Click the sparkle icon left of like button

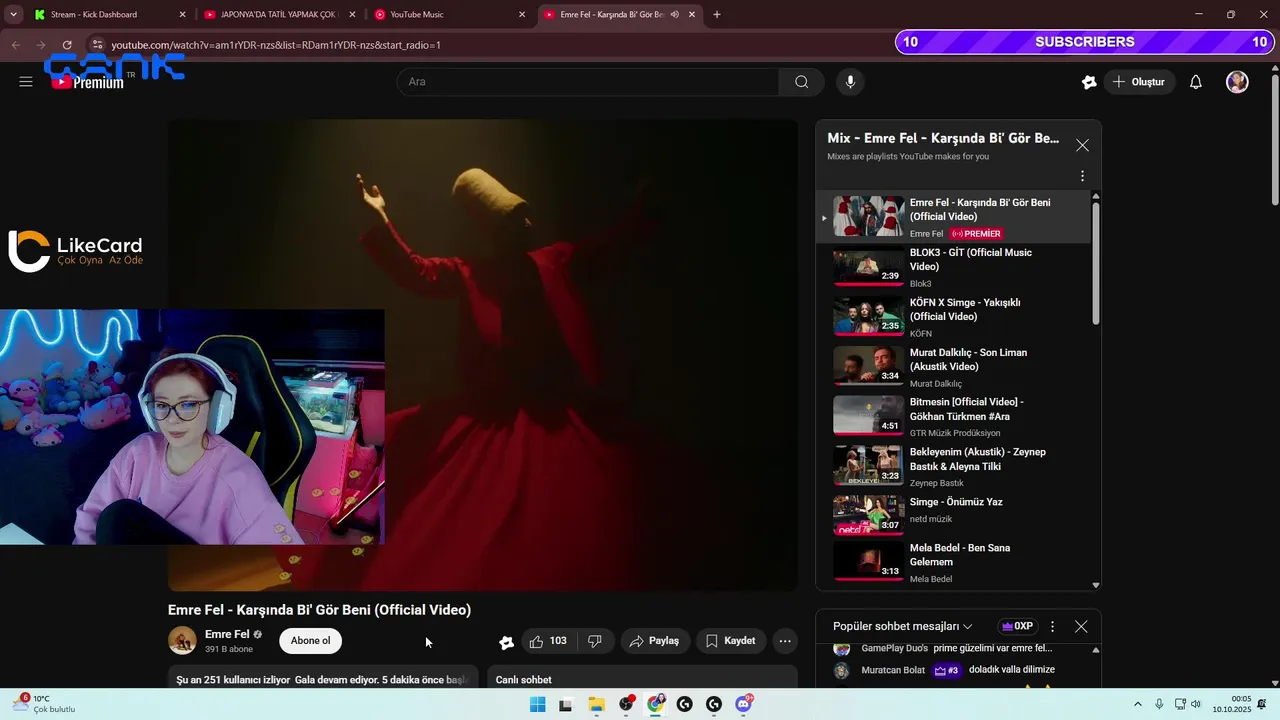(506, 642)
